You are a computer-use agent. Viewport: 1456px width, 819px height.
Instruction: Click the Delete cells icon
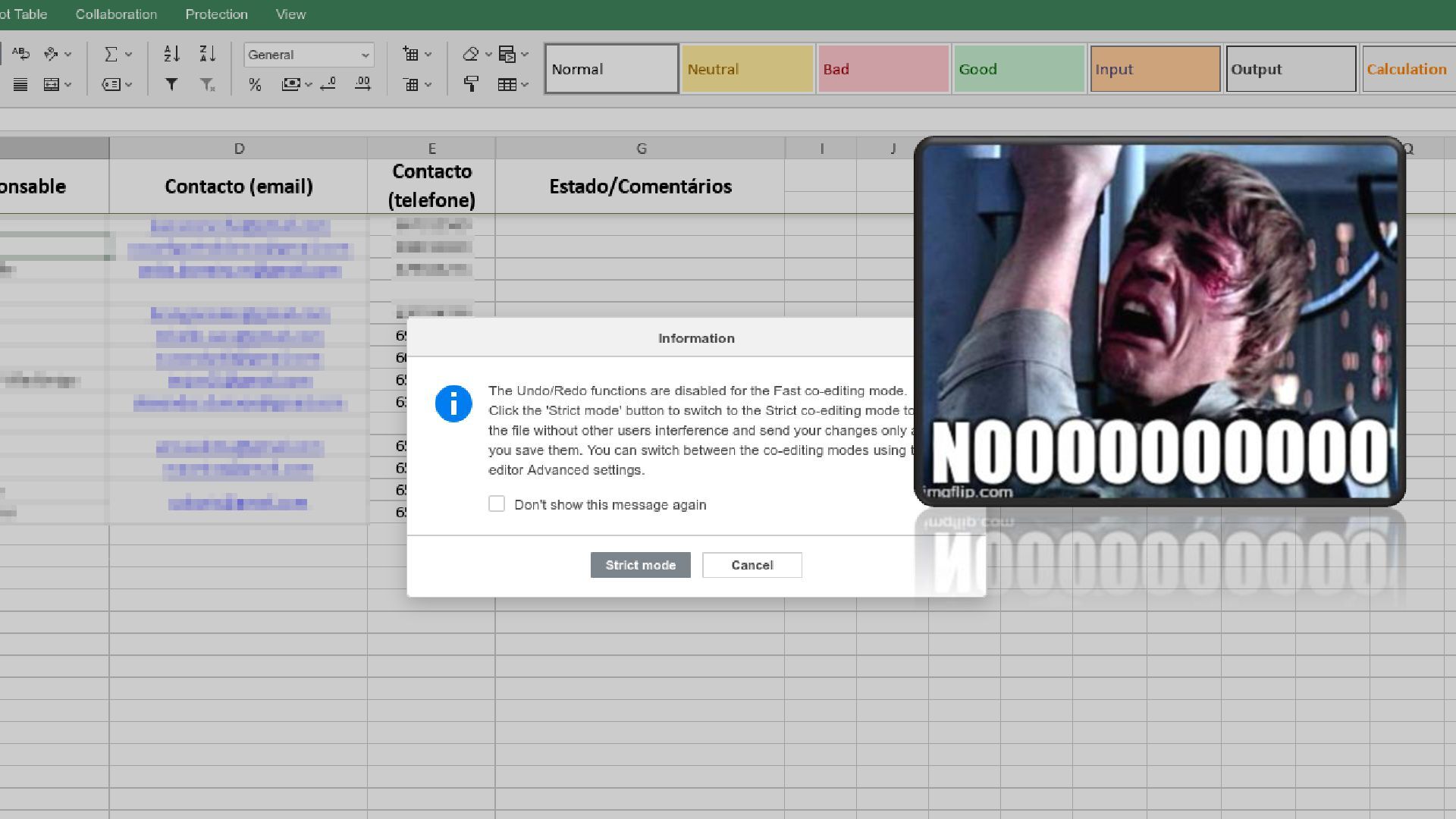pos(410,84)
